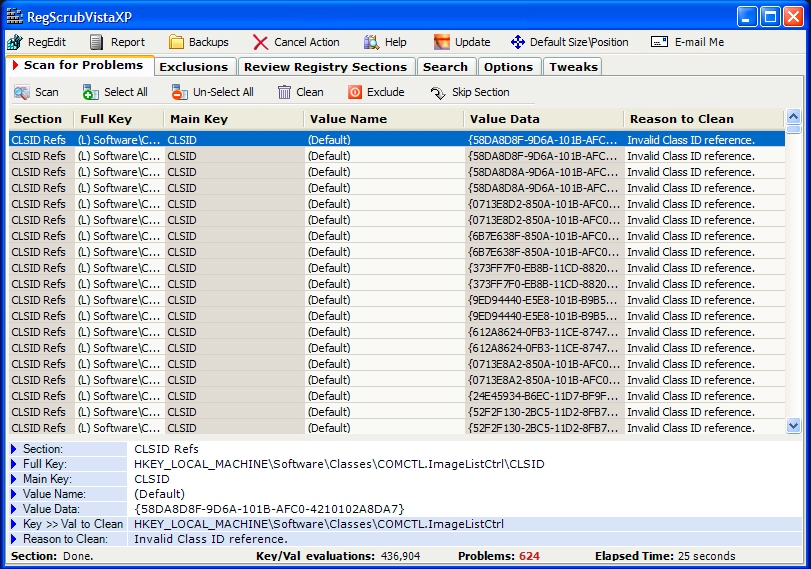Click the results scrollbar down arrow
The image size is (811, 569).
[x=793, y=426]
